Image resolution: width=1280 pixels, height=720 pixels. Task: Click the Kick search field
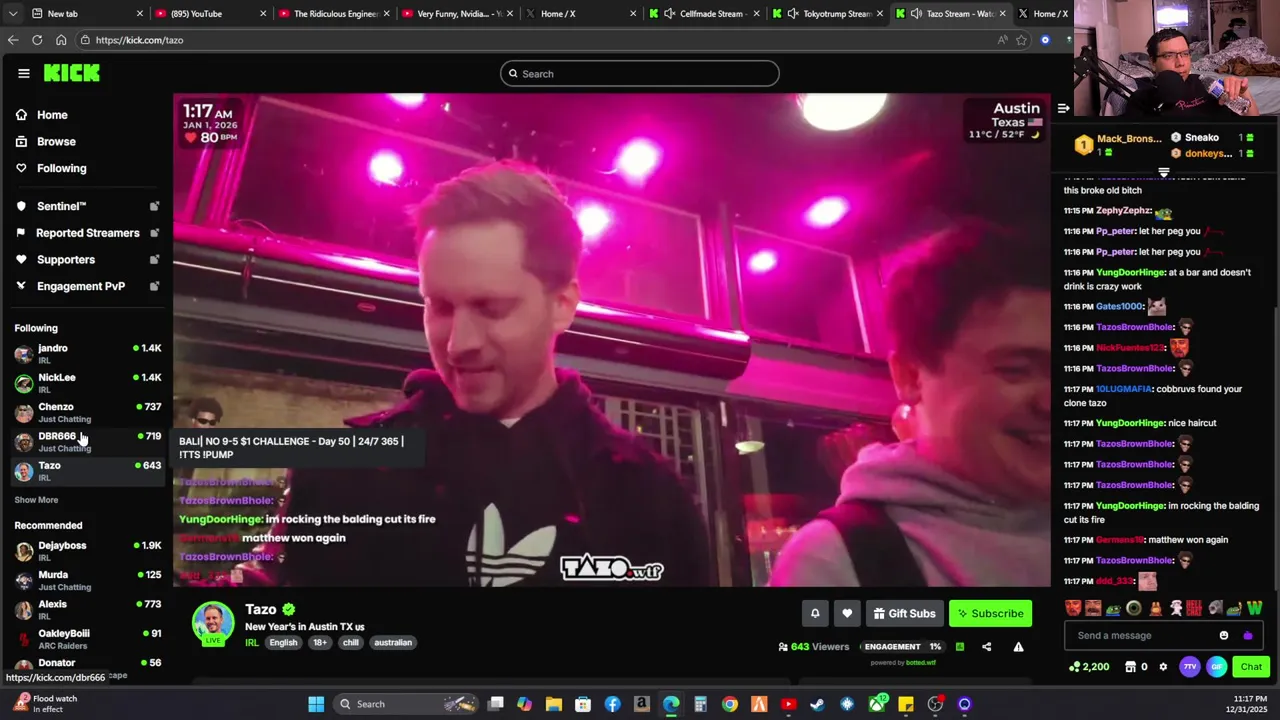pyautogui.click(x=640, y=73)
